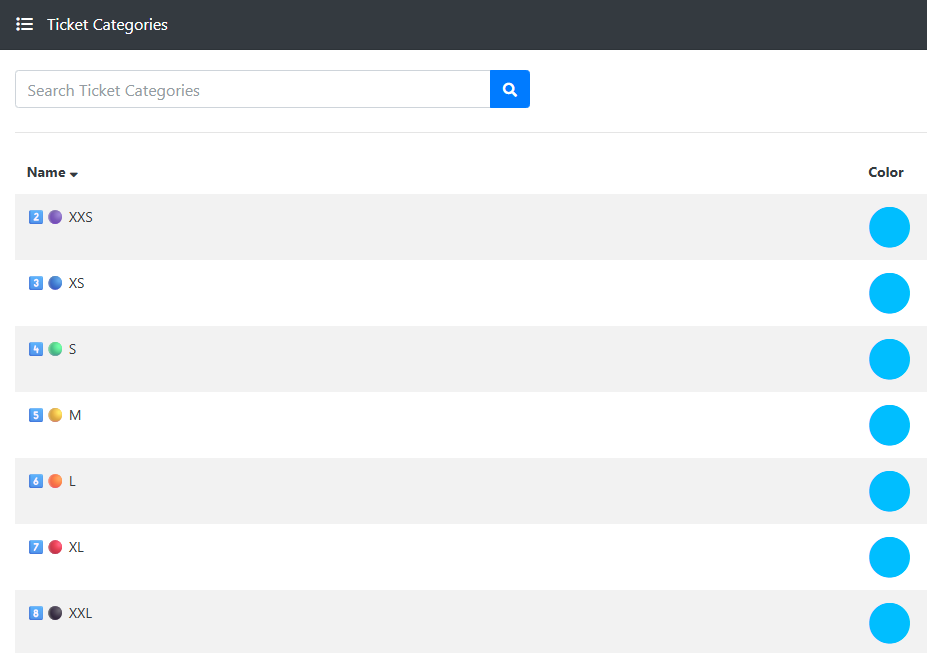Click the blue color swatch for XXS
This screenshot has height=653, width=927.
(889, 227)
